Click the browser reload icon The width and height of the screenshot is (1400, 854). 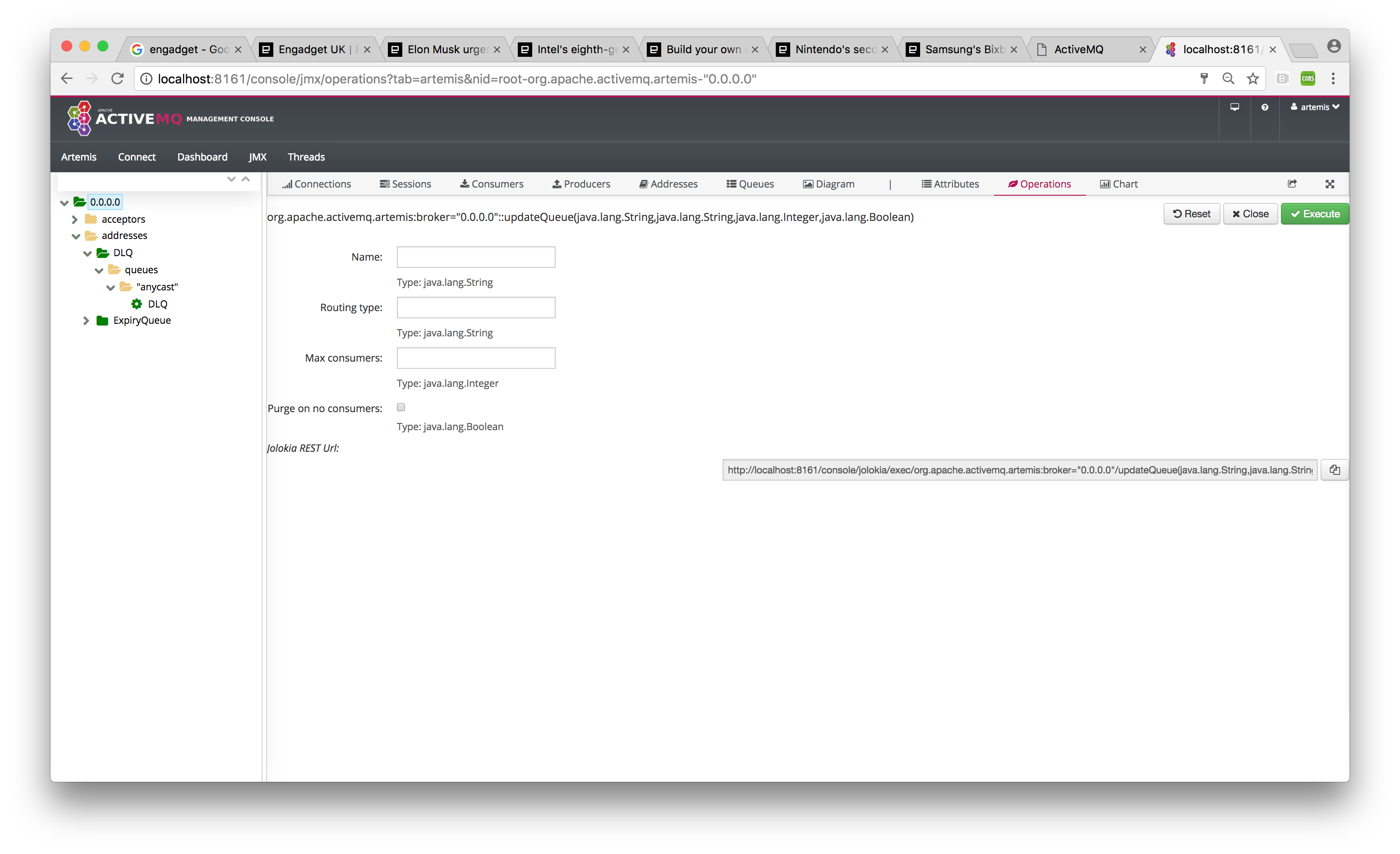tap(118, 79)
